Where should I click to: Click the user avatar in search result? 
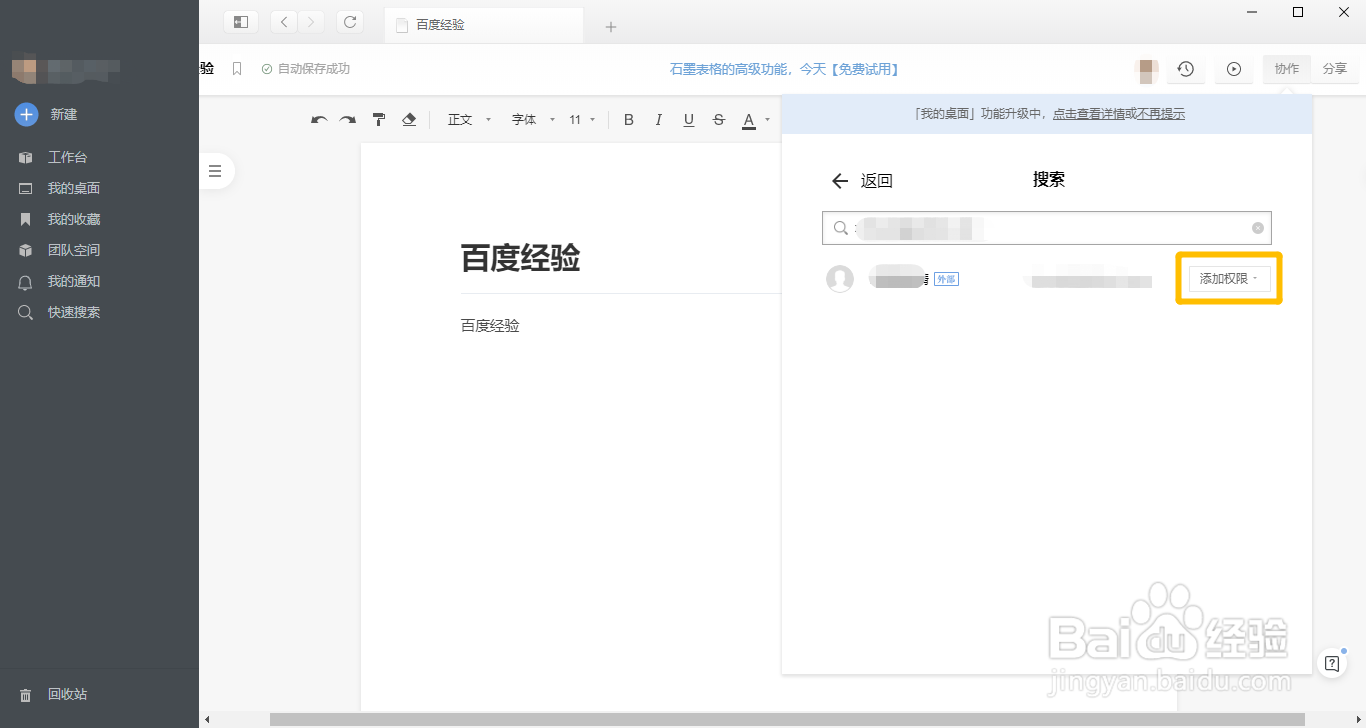click(840, 279)
